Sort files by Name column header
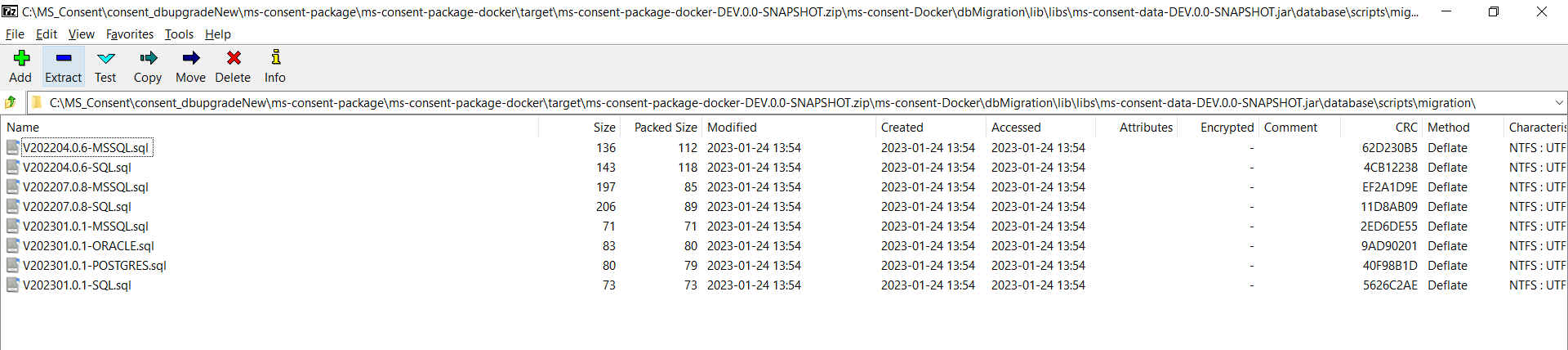Viewport: 1568px width, 350px height. click(x=23, y=128)
